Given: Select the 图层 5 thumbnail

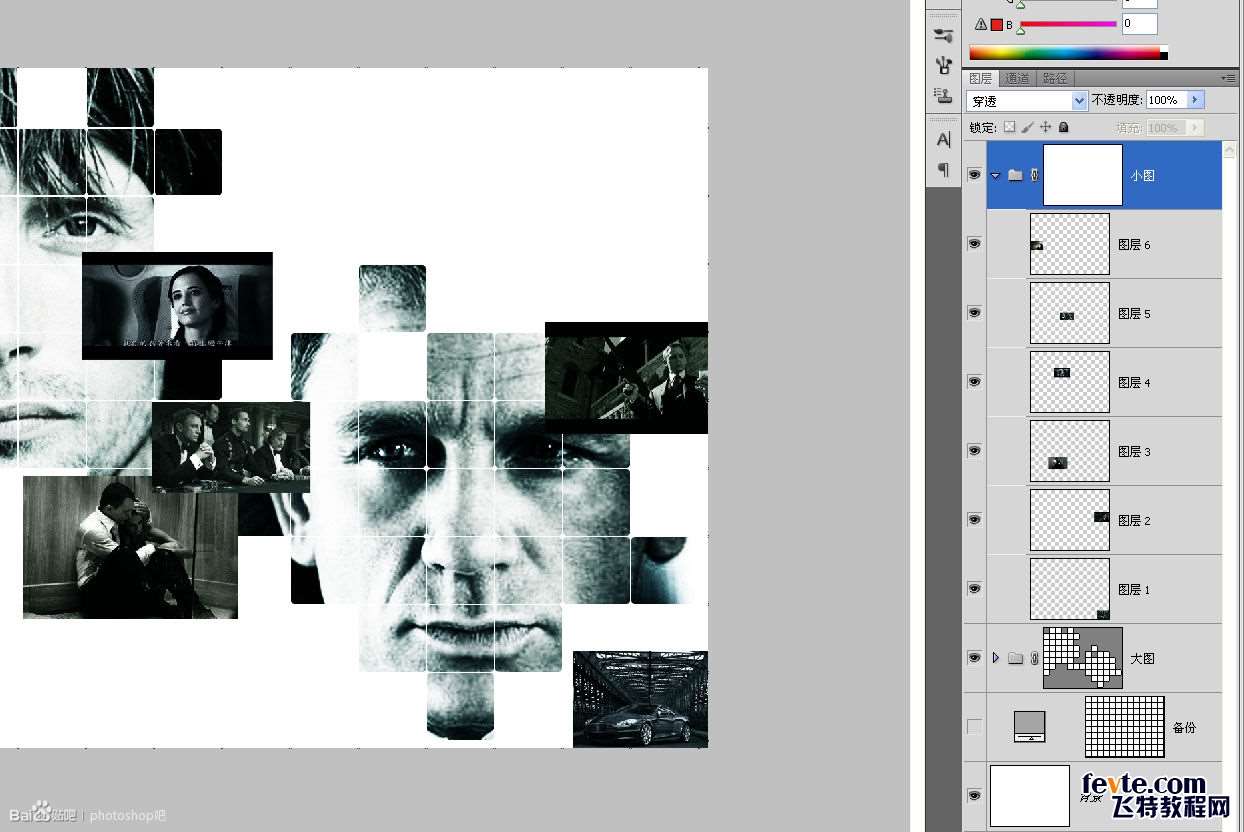Looking at the screenshot, I should click(x=1070, y=313).
